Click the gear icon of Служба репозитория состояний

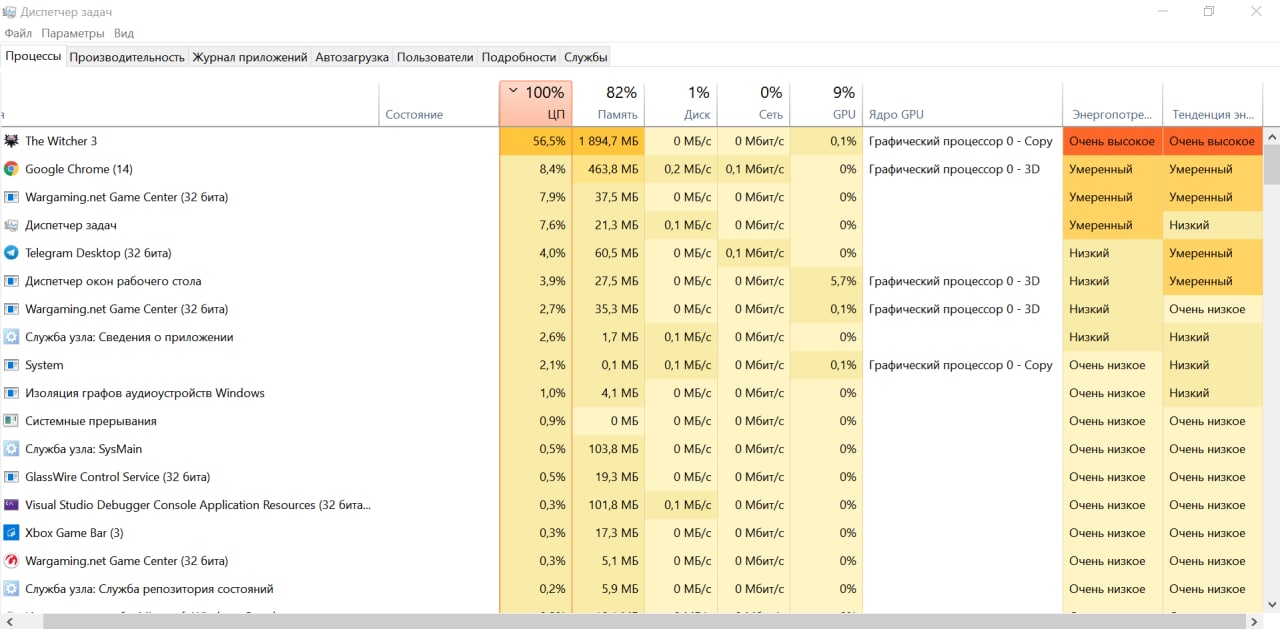[11, 589]
